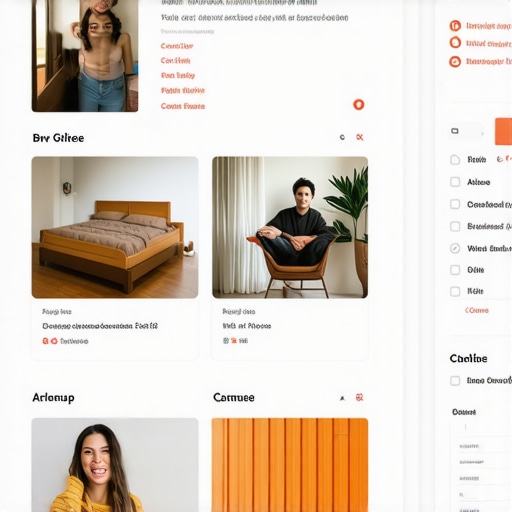Click the up arrow beside Carnuee heading

click(342, 398)
